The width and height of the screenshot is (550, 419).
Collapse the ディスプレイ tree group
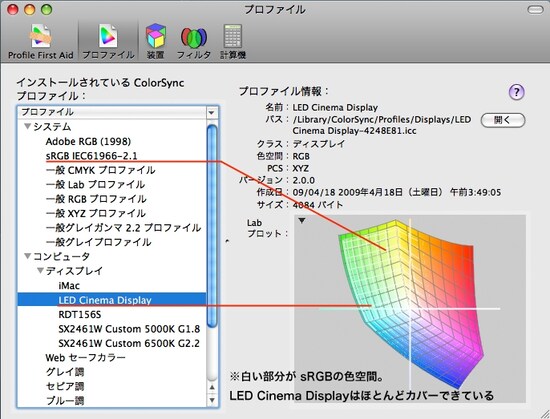[x=40, y=271]
